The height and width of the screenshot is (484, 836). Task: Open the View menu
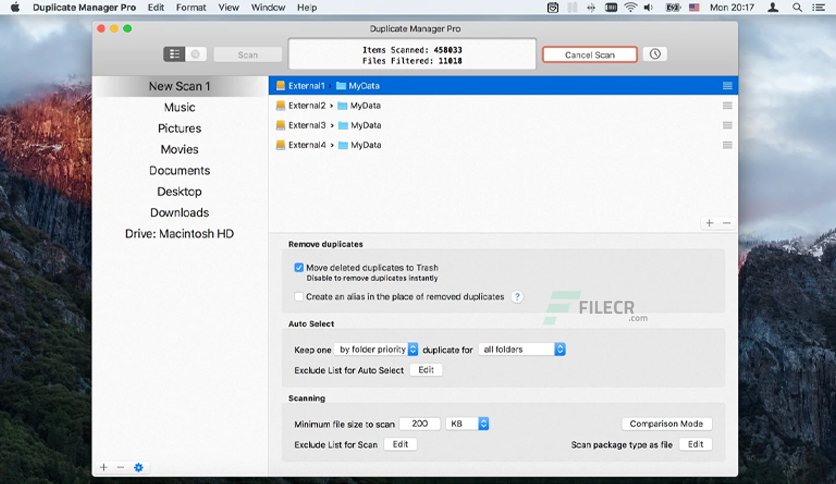click(x=228, y=7)
